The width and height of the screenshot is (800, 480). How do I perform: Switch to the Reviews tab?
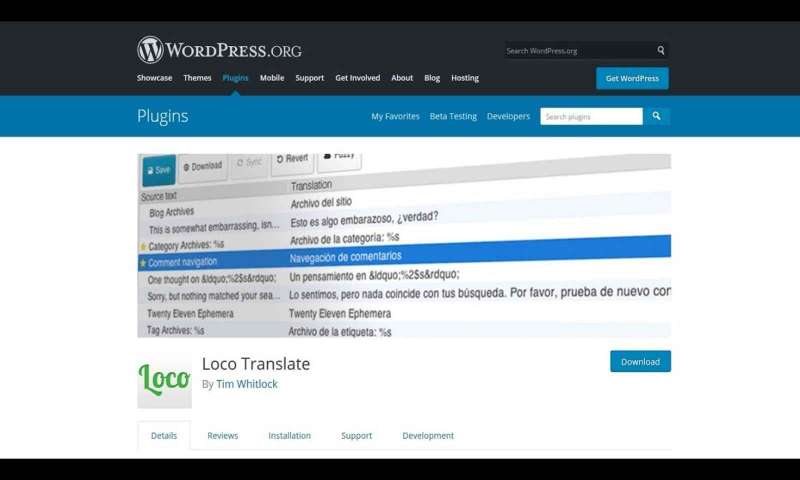tap(222, 436)
